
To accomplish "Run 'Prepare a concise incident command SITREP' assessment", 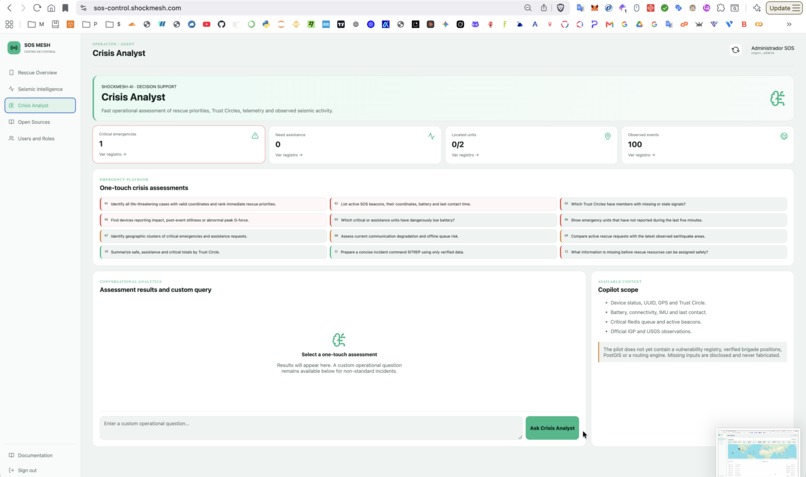I will tap(443, 252).
